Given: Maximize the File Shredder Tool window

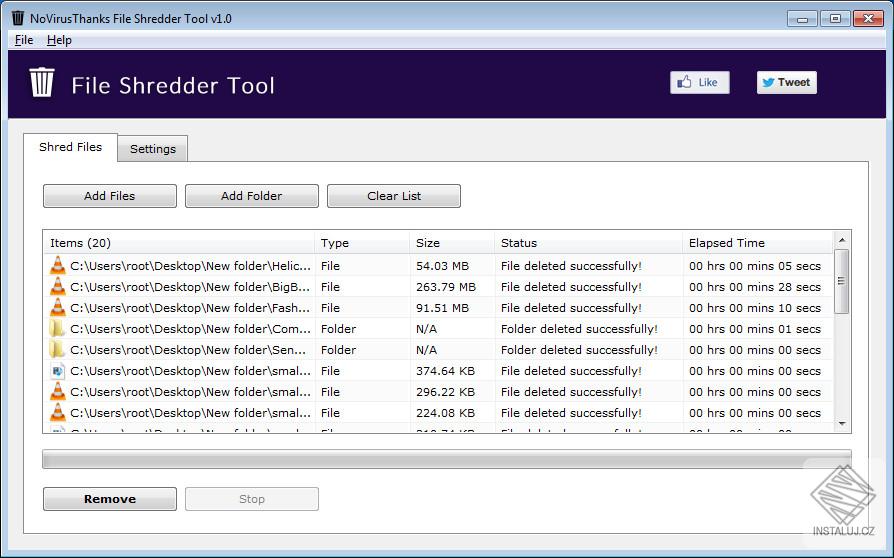Looking at the screenshot, I should coord(835,19).
